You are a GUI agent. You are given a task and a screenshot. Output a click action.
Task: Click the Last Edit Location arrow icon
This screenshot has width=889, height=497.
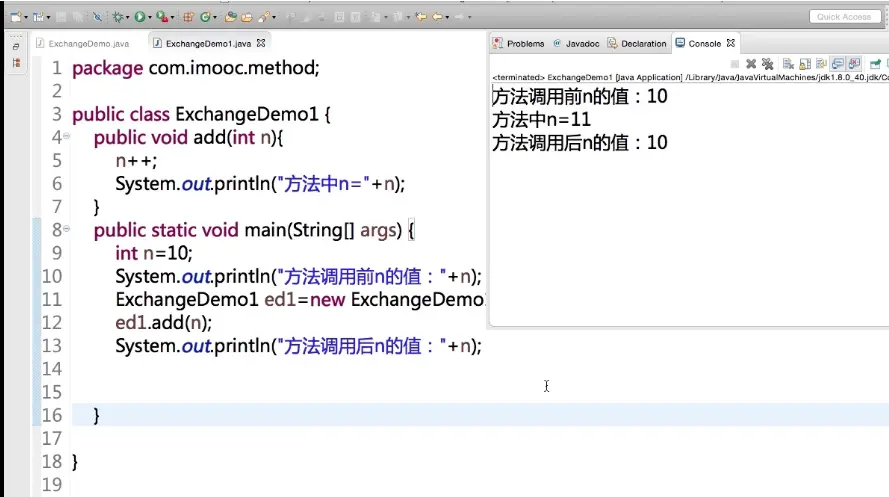(421, 17)
